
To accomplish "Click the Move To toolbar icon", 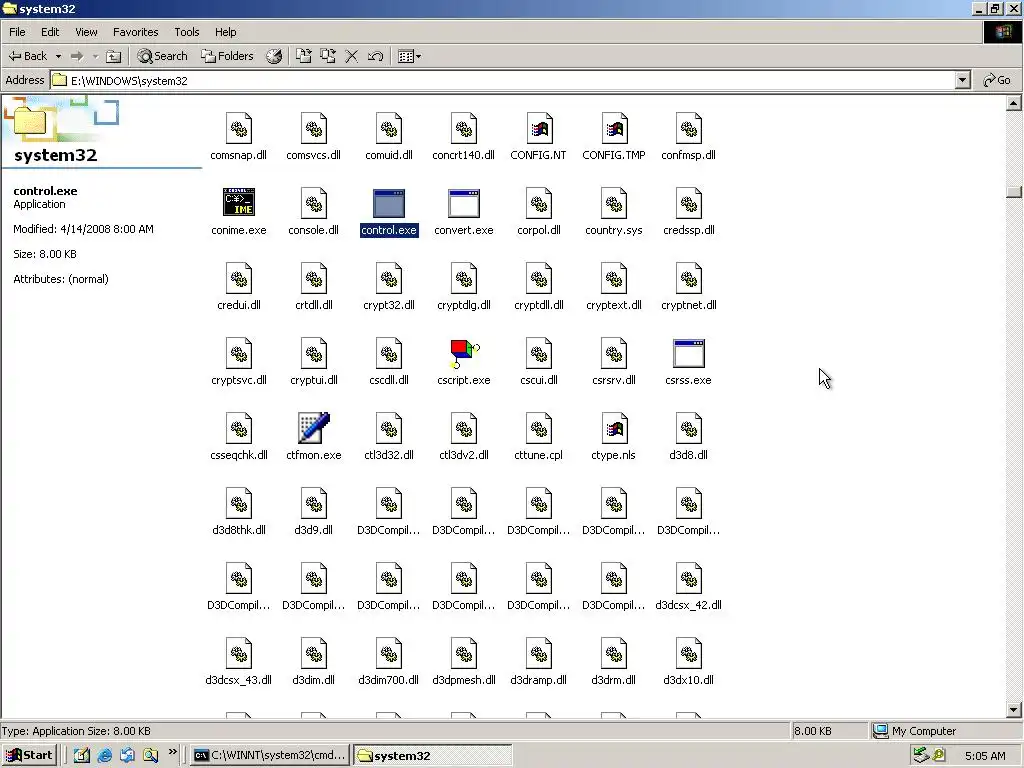I will click(x=304, y=56).
